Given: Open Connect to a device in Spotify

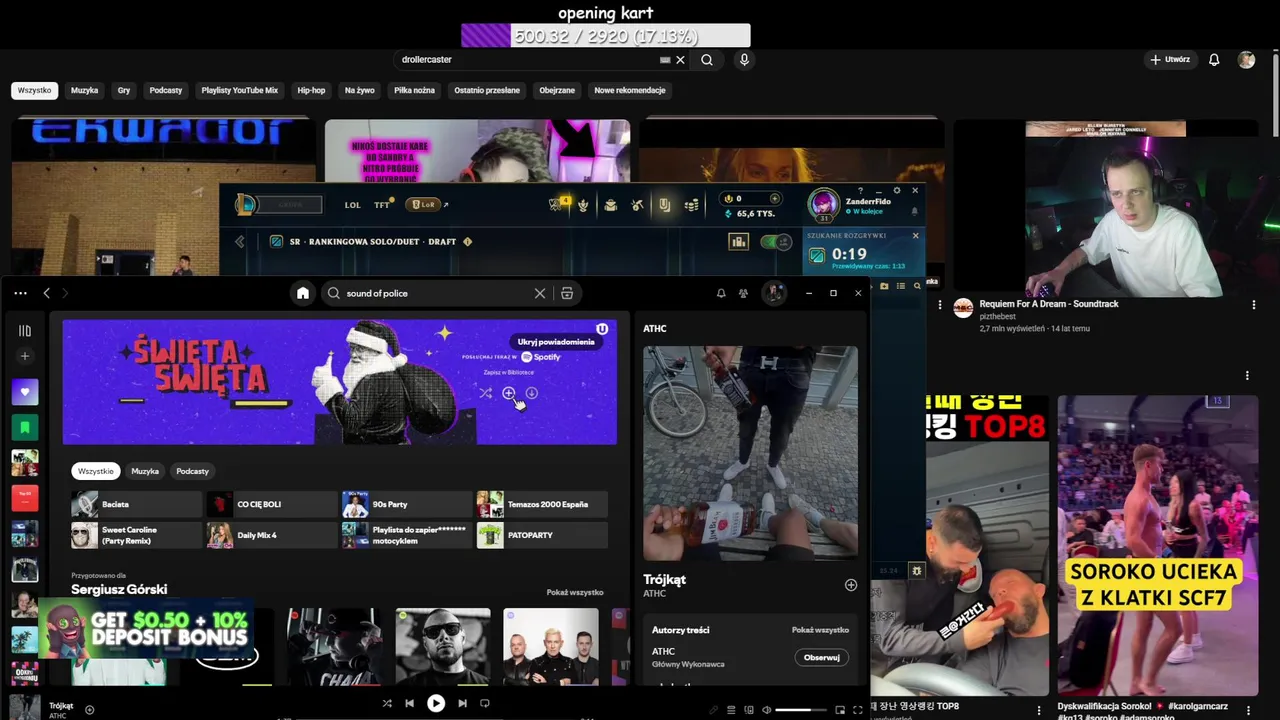Looking at the screenshot, I should (749, 710).
